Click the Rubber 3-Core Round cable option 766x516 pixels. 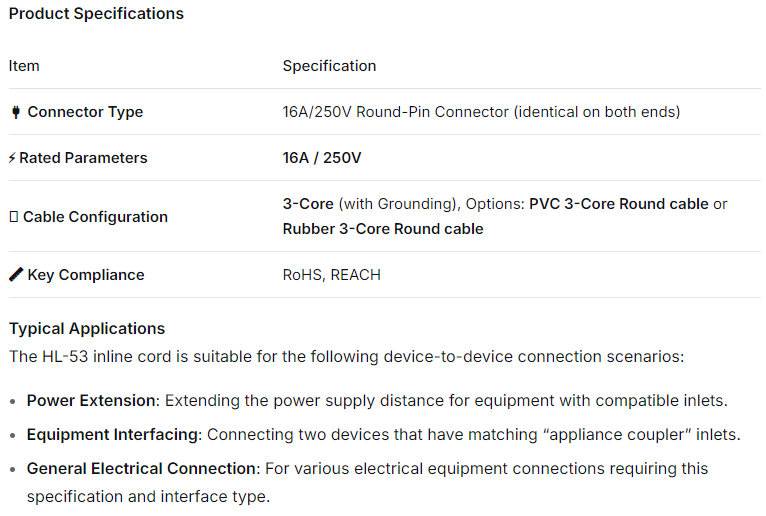point(383,229)
